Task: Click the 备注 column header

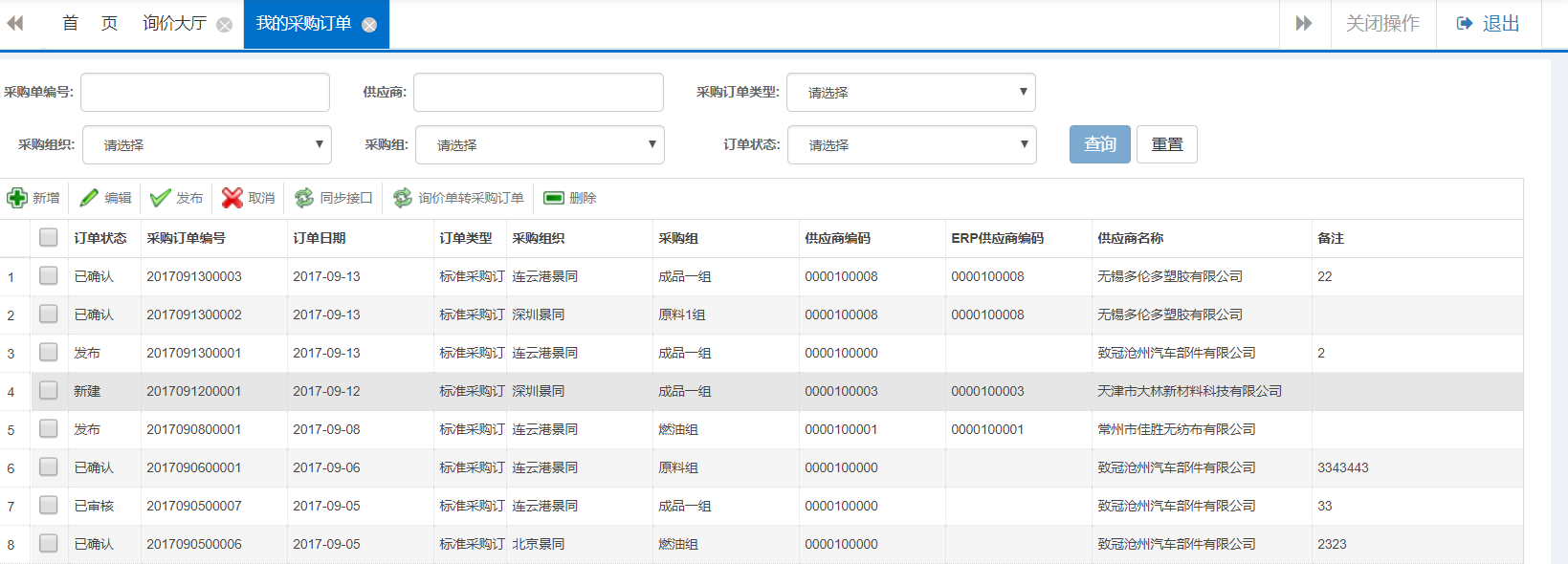Action: pos(1331,238)
